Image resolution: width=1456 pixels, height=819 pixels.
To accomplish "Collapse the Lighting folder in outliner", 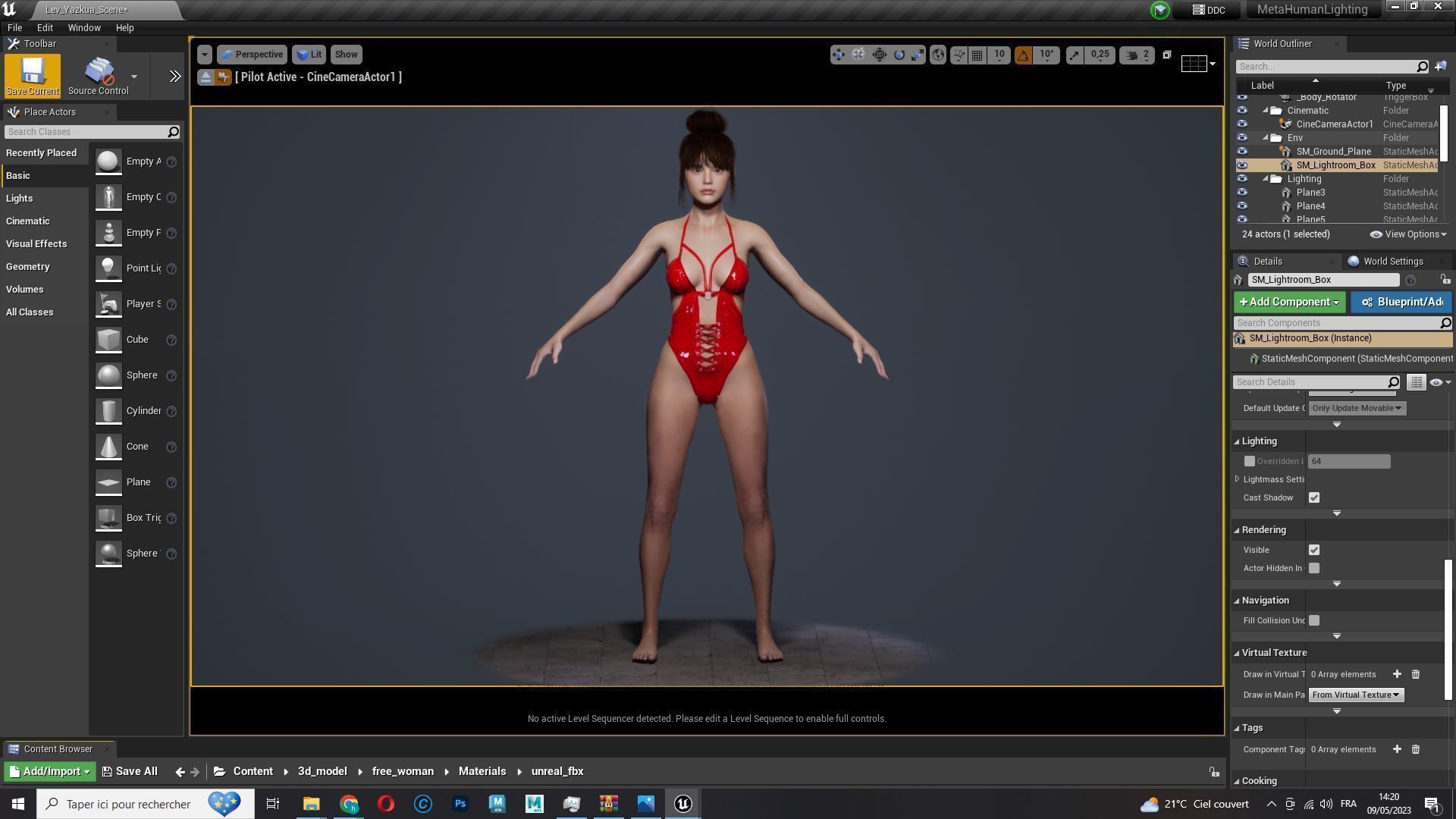I will tap(1266, 179).
